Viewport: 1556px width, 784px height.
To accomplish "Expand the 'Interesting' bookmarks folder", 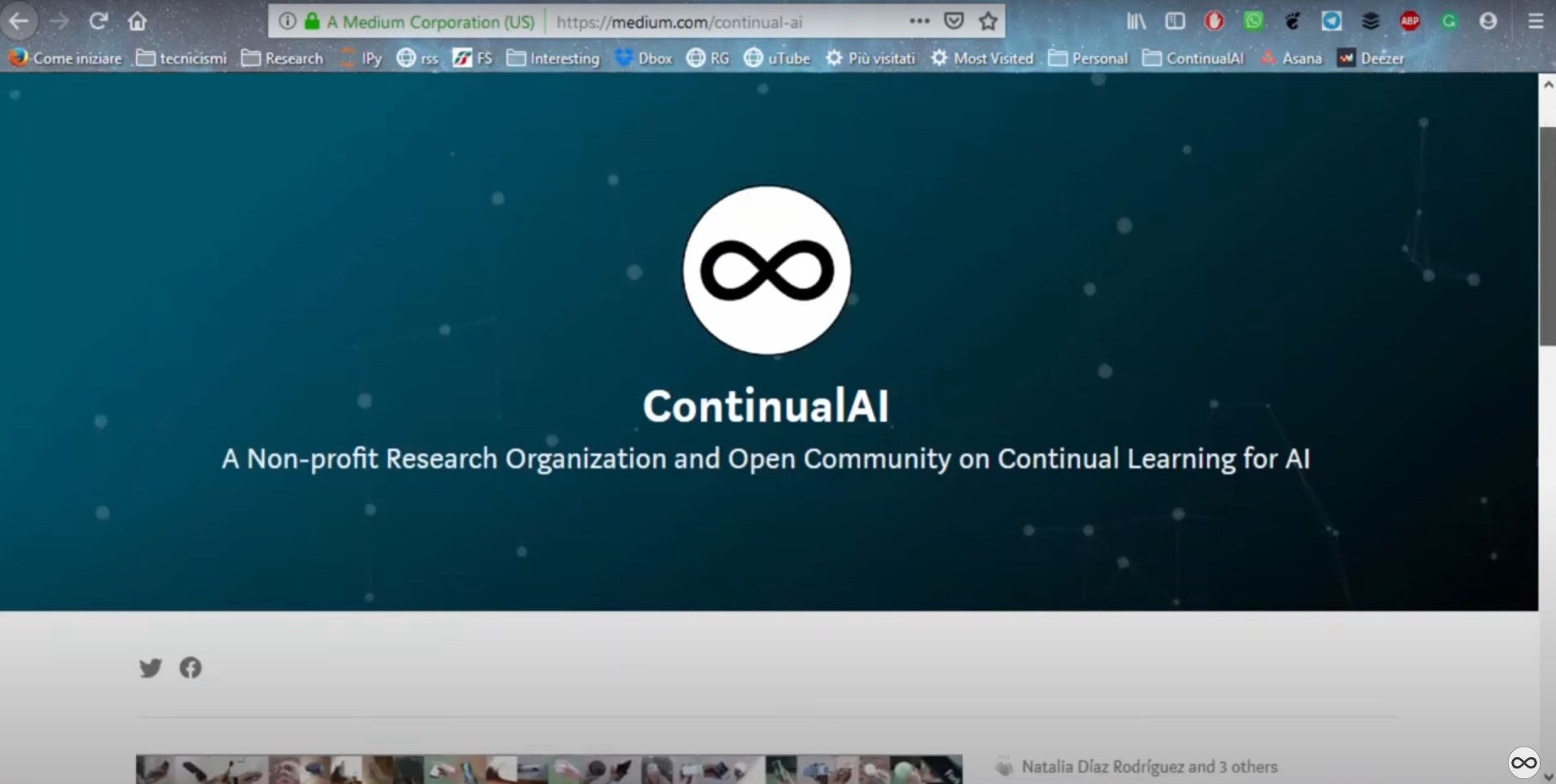I will coord(553,58).
